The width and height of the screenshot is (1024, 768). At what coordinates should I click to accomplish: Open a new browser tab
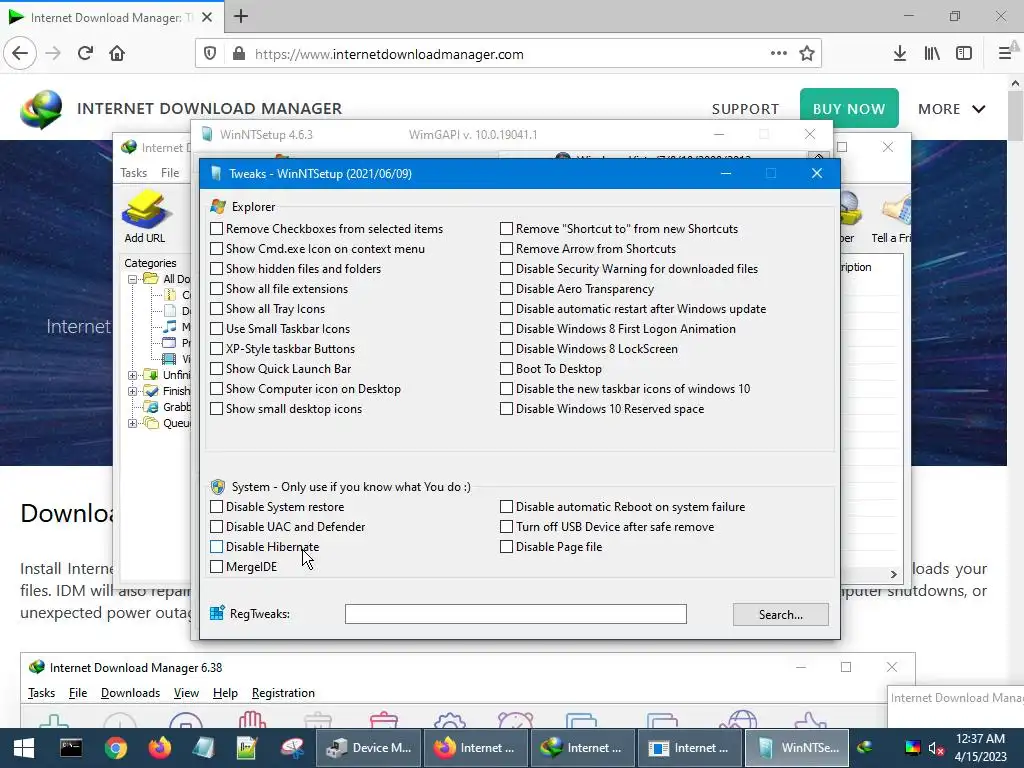pos(241,16)
